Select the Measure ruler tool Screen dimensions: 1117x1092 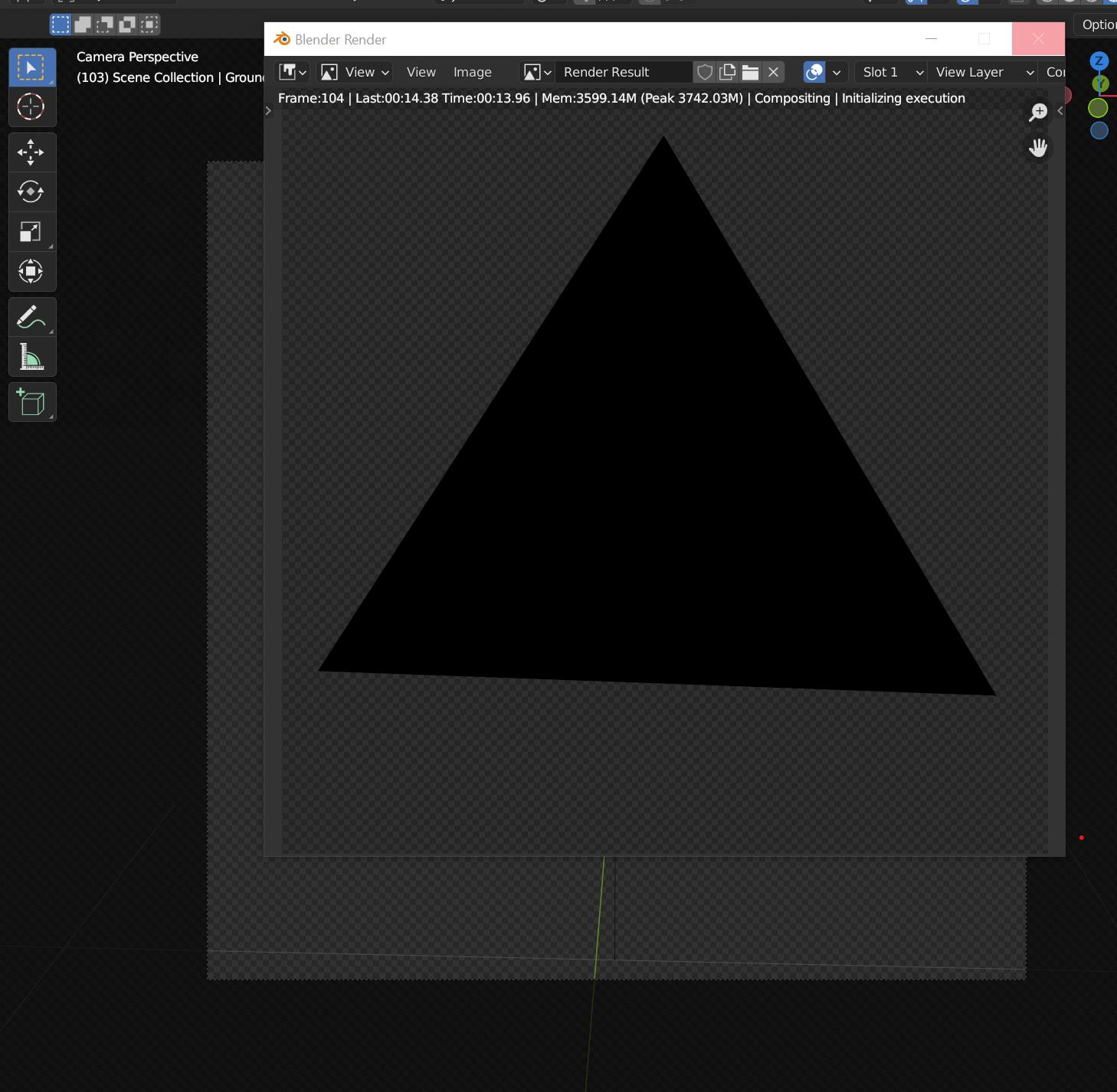pos(32,357)
